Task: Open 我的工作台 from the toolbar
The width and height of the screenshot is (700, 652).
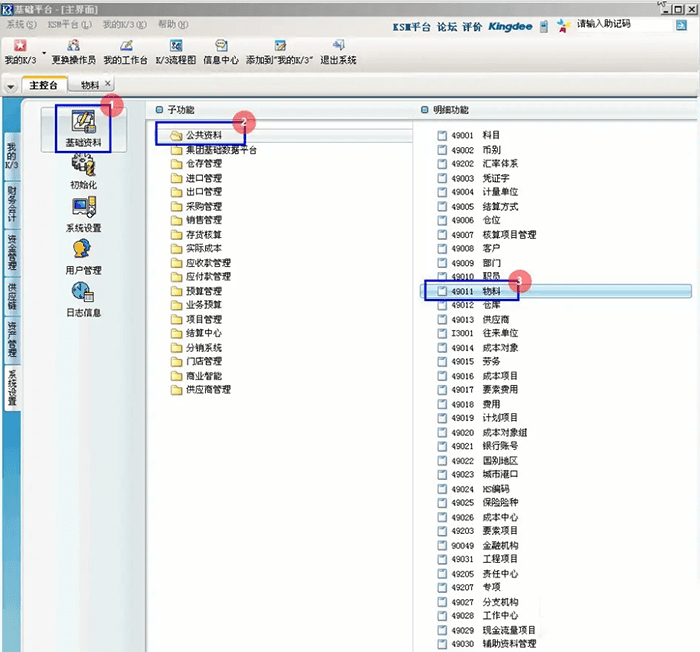Action: 125,52
